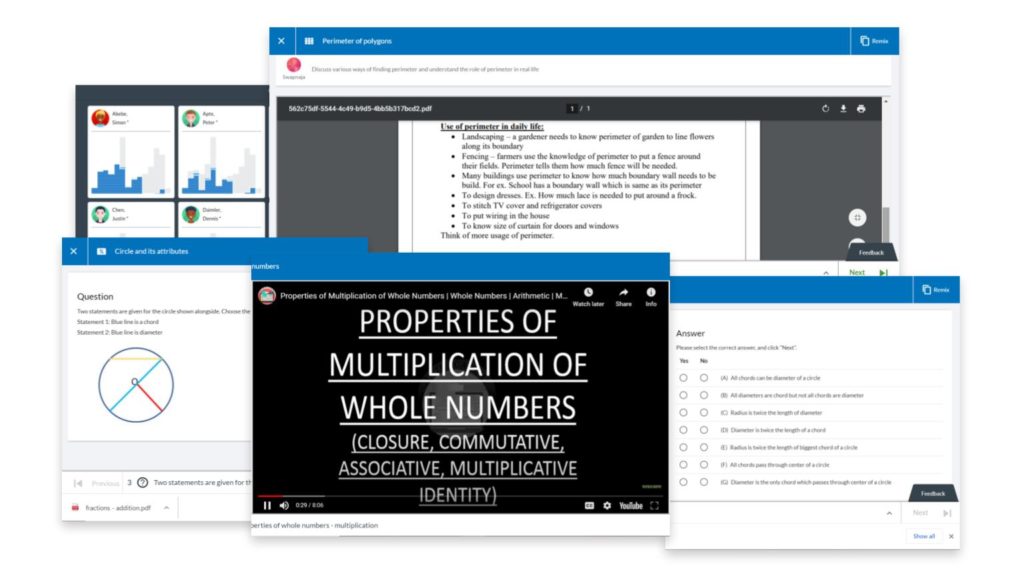Click the YouTube logo in the player

[630, 505]
